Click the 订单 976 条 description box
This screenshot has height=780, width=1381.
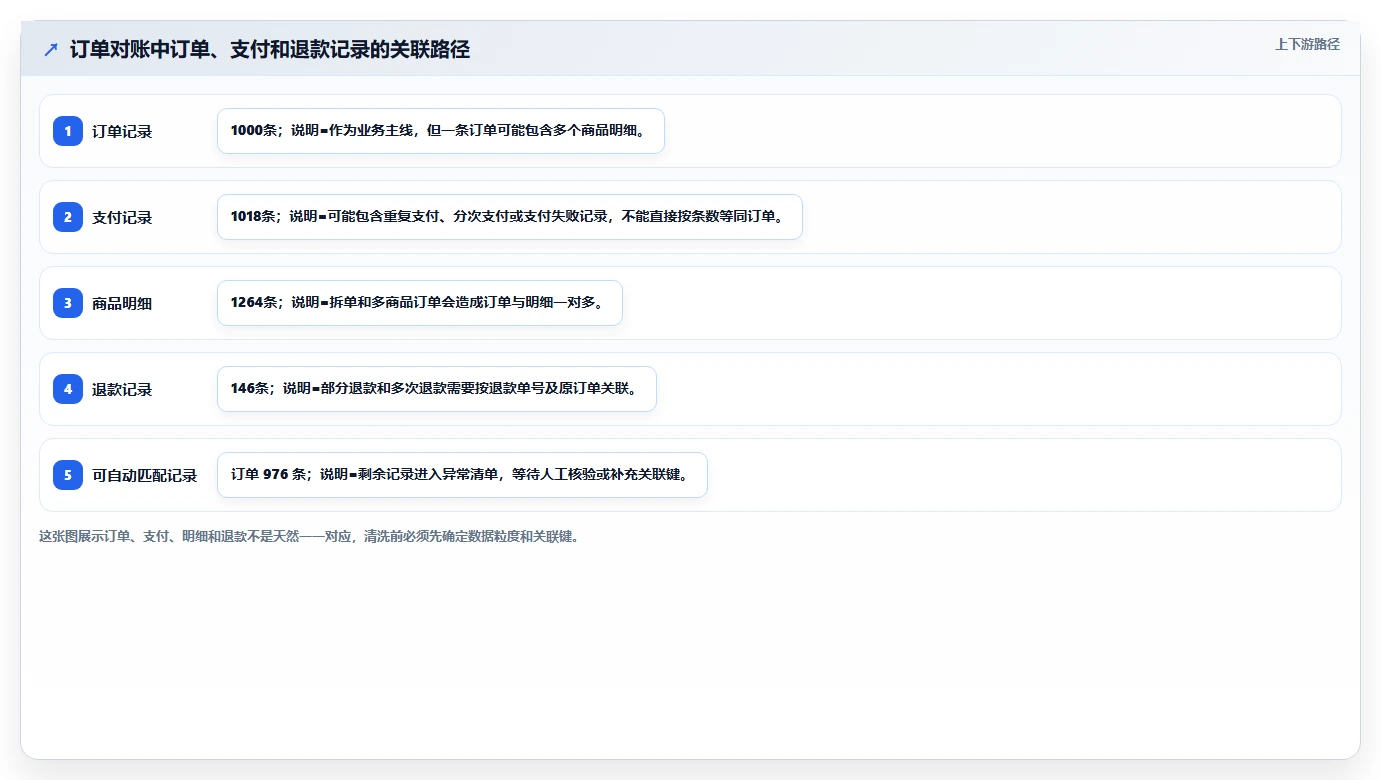(x=462, y=475)
